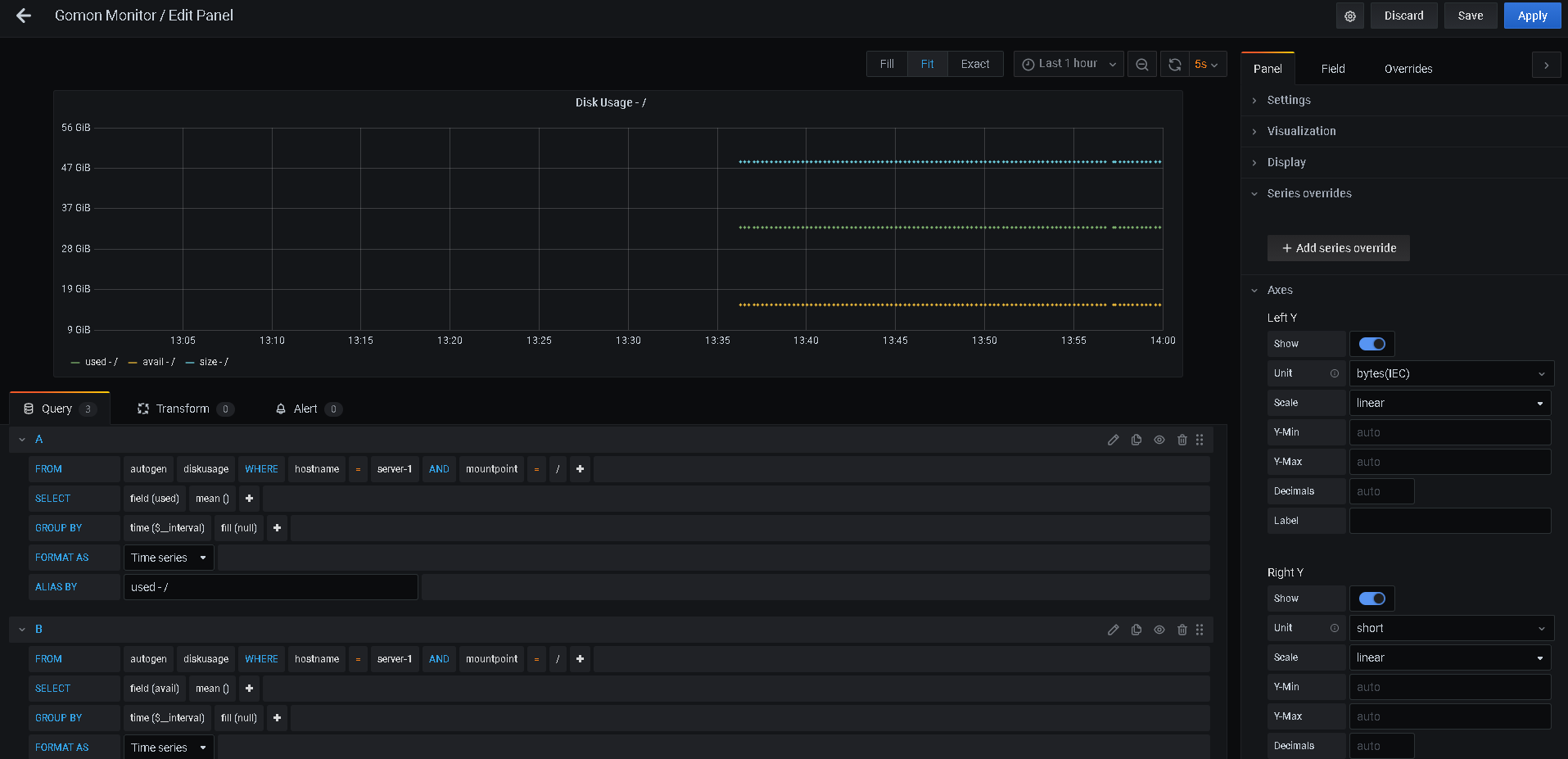This screenshot has height=759, width=1568.
Task: Duplicate query A
Action: pyautogui.click(x=1136, y=440)
